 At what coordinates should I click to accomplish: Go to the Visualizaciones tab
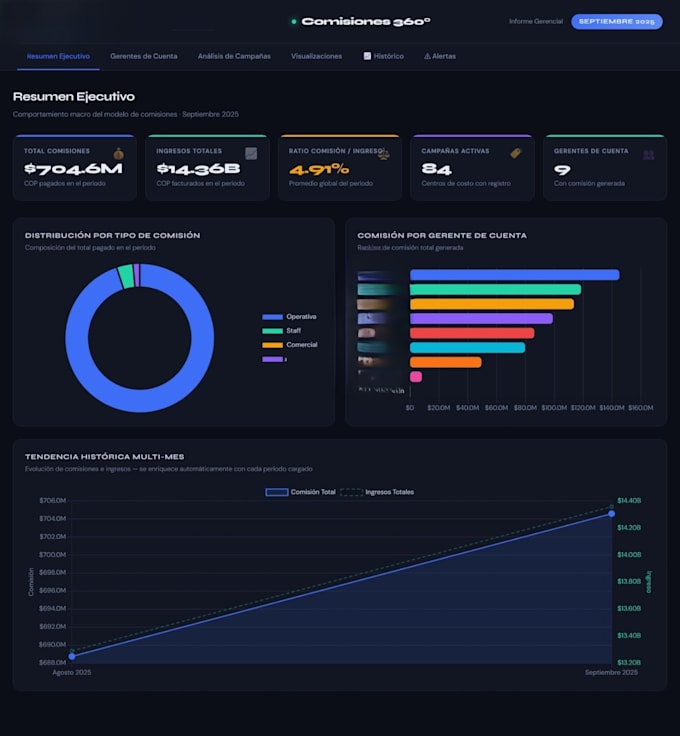(x=316, y=56)
